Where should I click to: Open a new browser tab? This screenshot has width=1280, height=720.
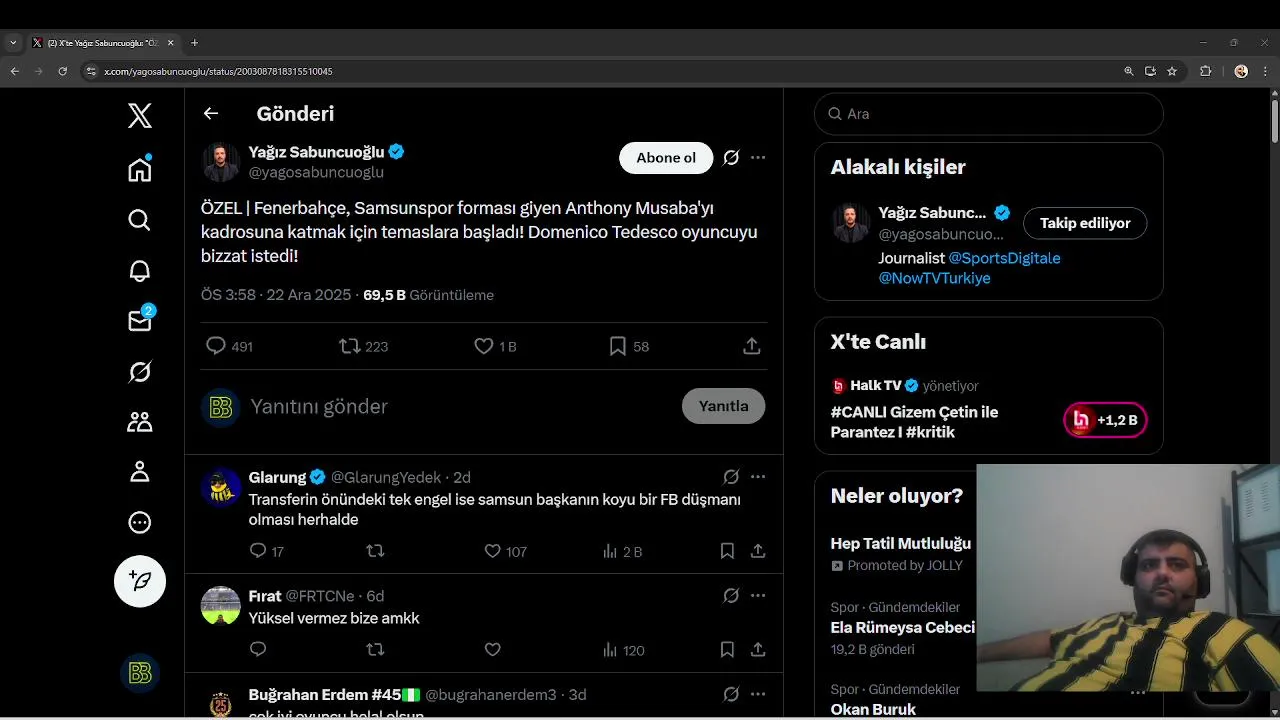[194, 43]
